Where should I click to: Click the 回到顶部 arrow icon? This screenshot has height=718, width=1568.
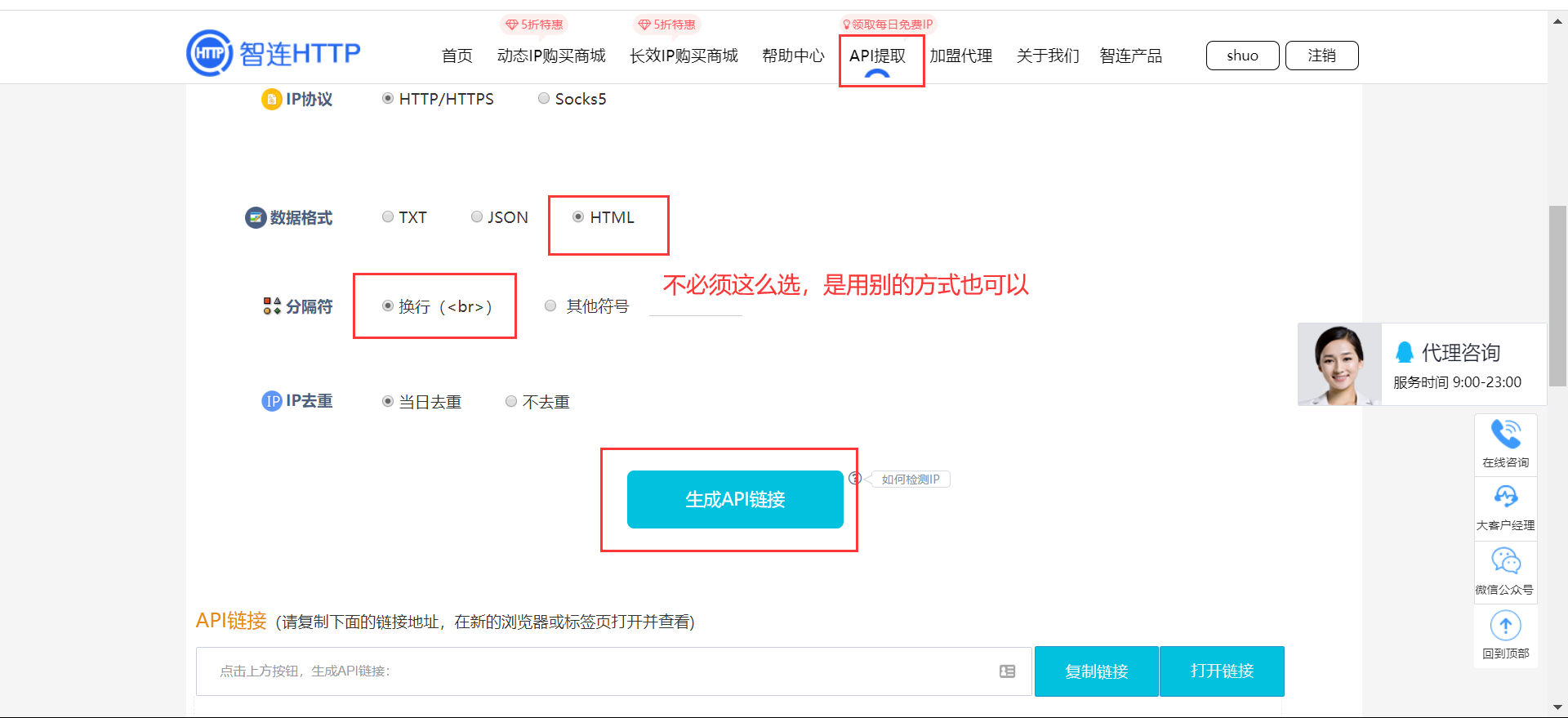click(x=1505, y=626)
